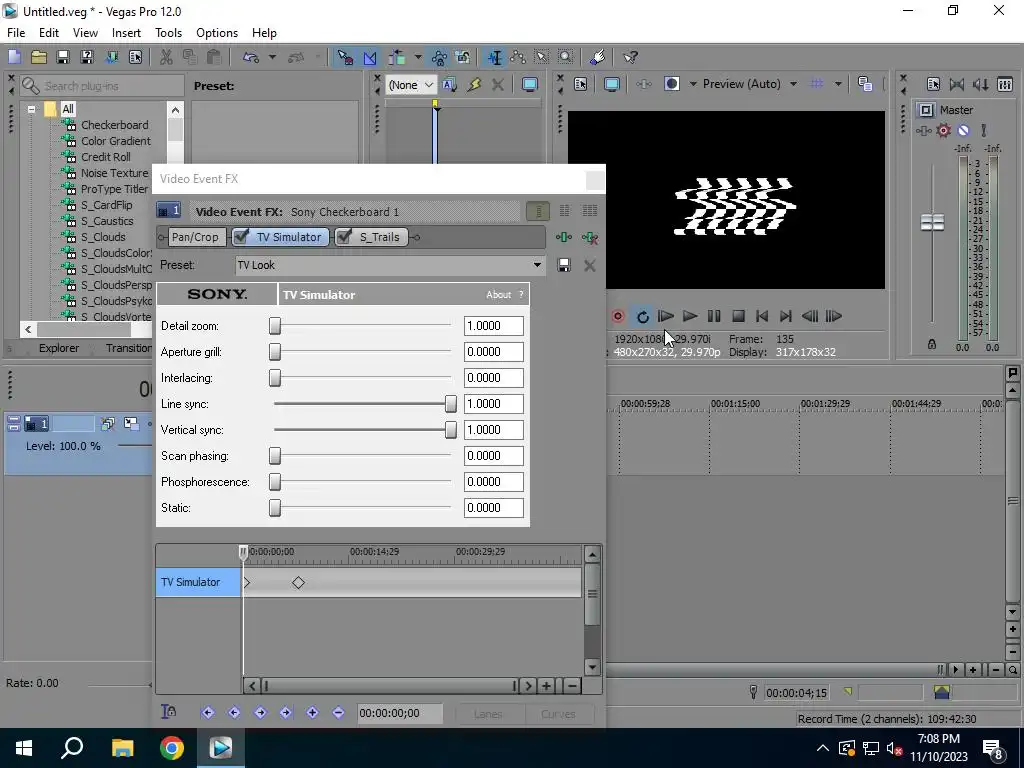Select Noise Texture in the plug-in list
Image resolution: width=1024 pixels, height=768 pixels.
115,173
